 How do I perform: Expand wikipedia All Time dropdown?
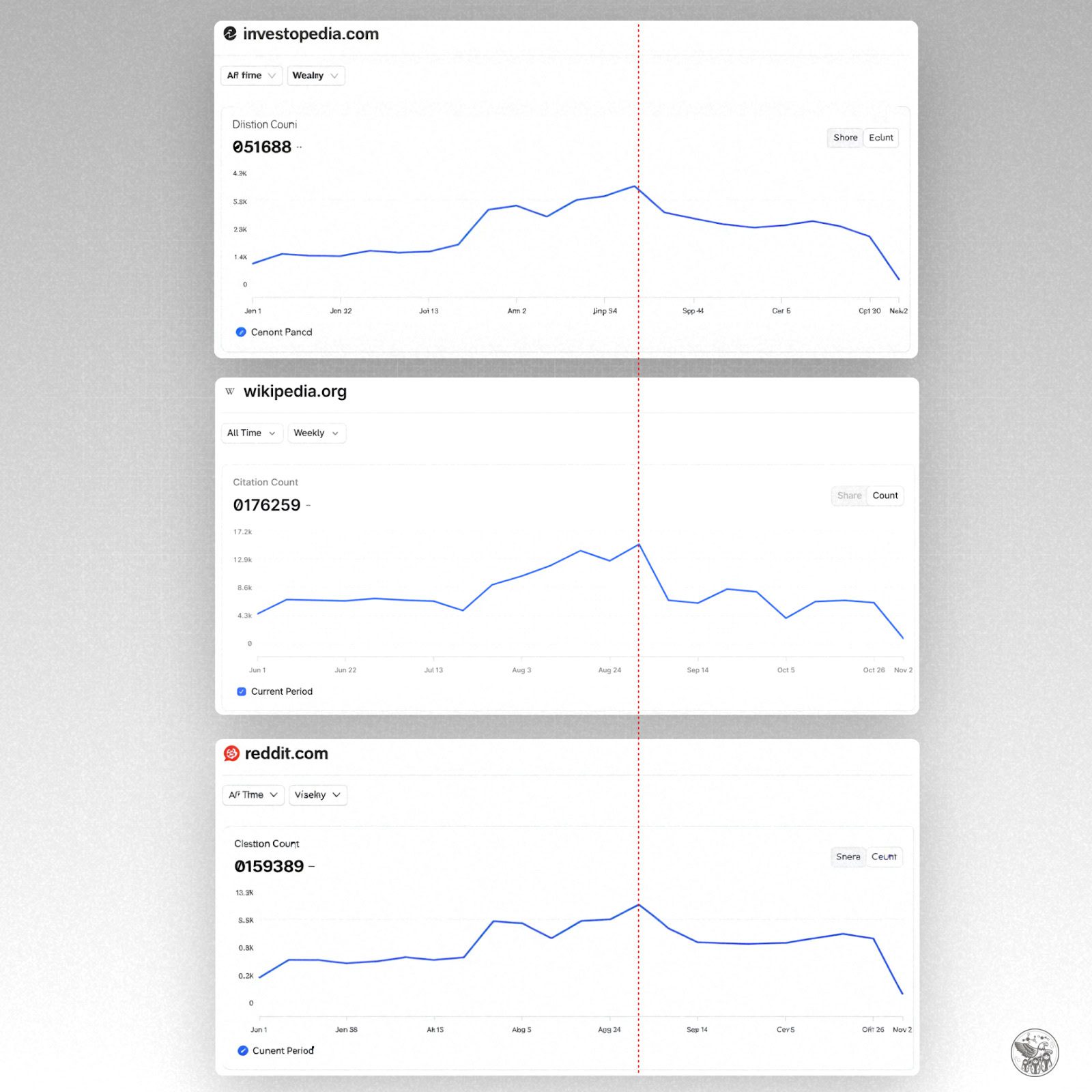click(x=251, y=433)
